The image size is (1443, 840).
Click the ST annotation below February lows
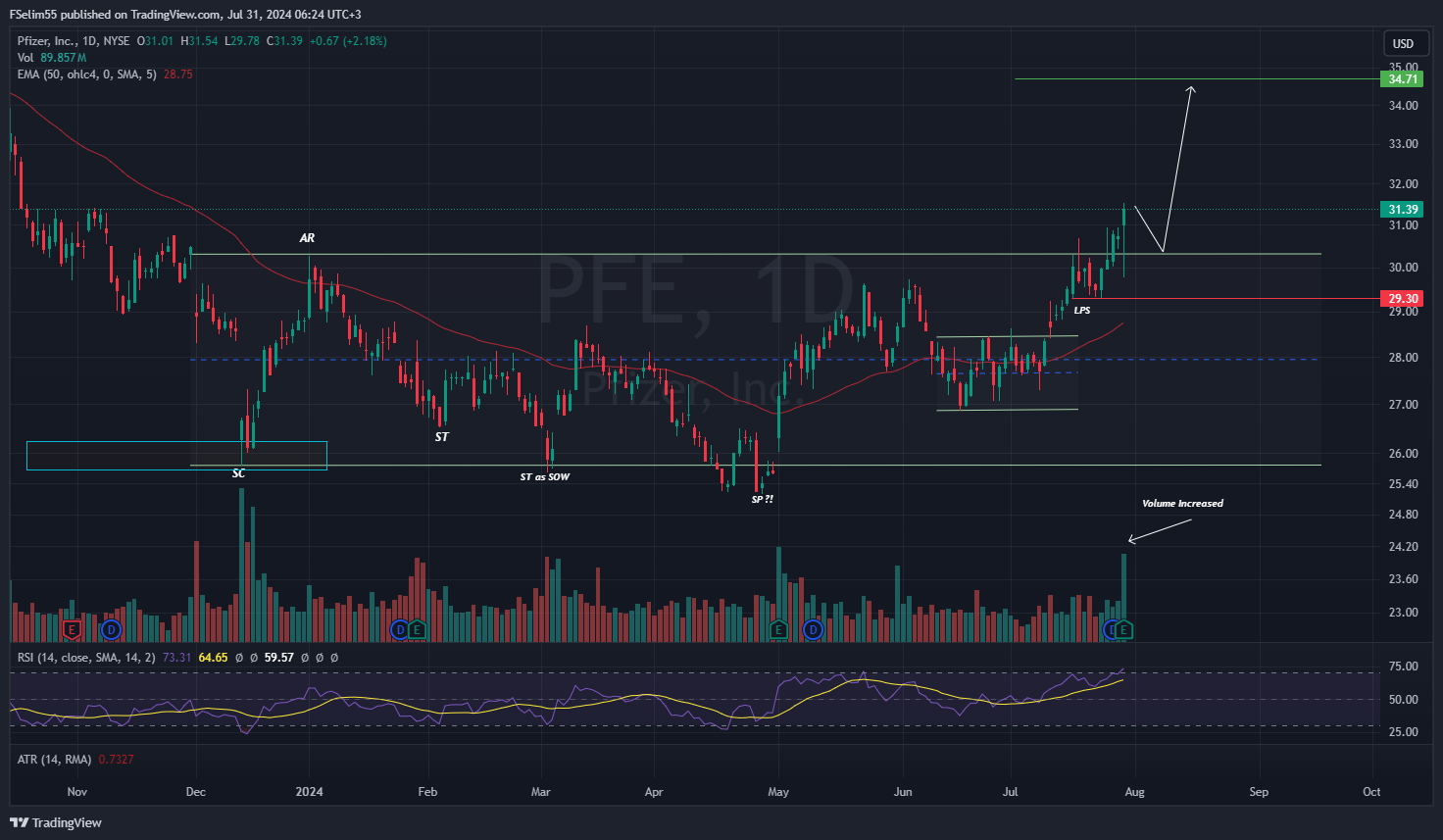tap(441, 437)
